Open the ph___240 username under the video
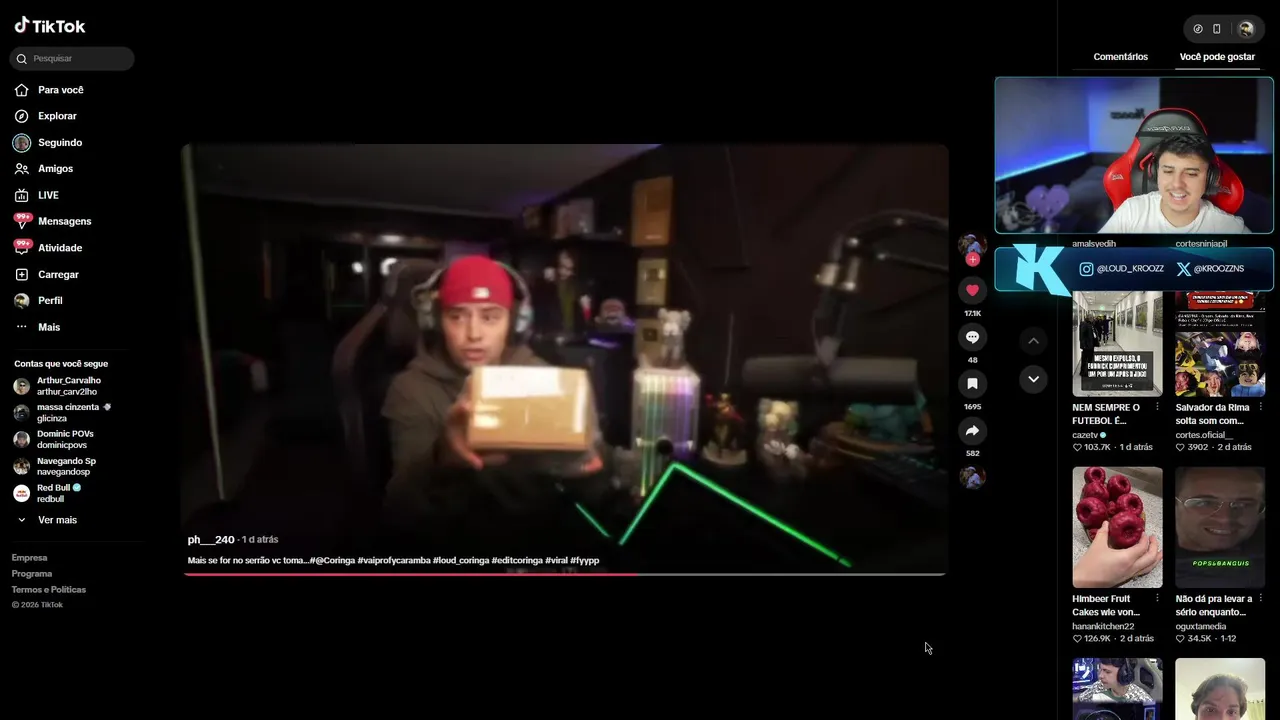 coord(211,540)
